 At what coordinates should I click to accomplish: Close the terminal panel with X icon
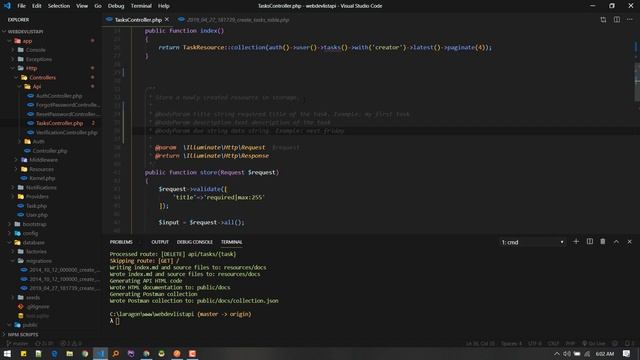[x=629, y=242]
